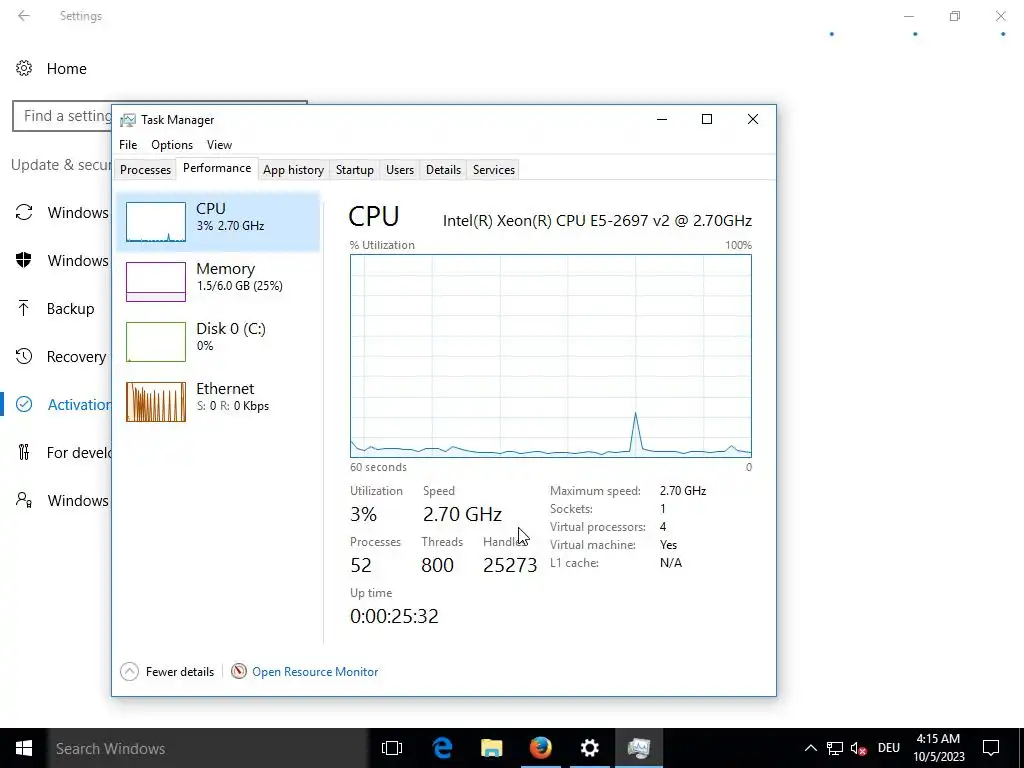Switch to the Details tab
1024x768 pixels.
point(443,170)
